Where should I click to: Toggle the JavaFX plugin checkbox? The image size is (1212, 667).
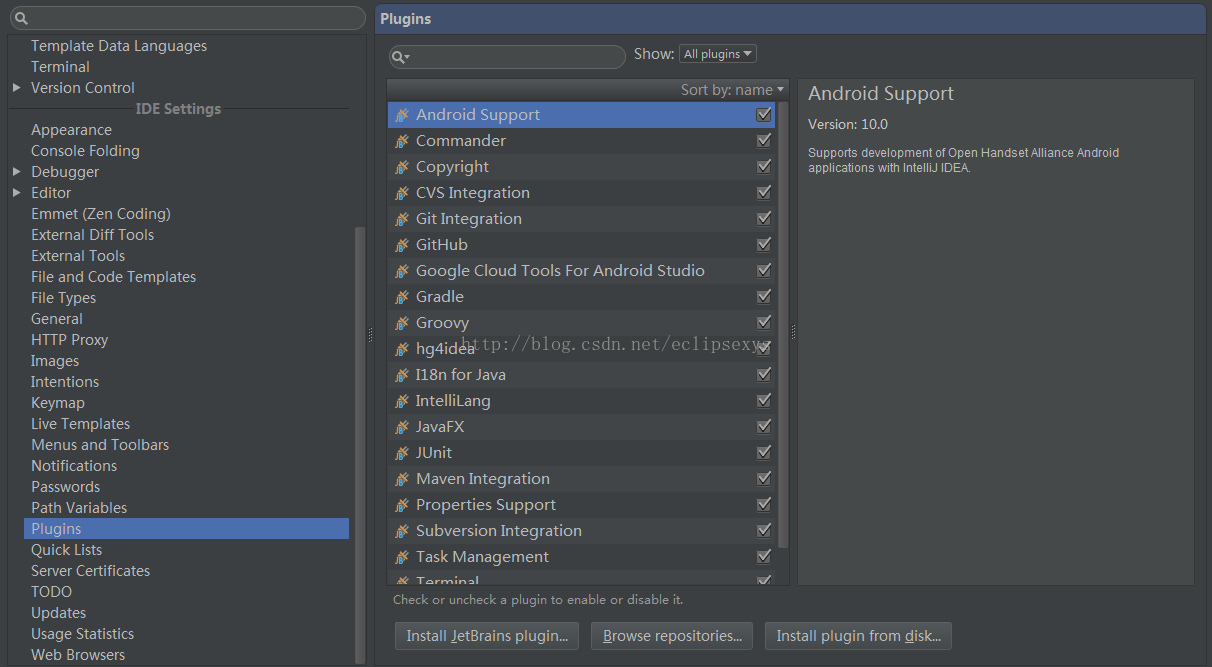point(764,427)
